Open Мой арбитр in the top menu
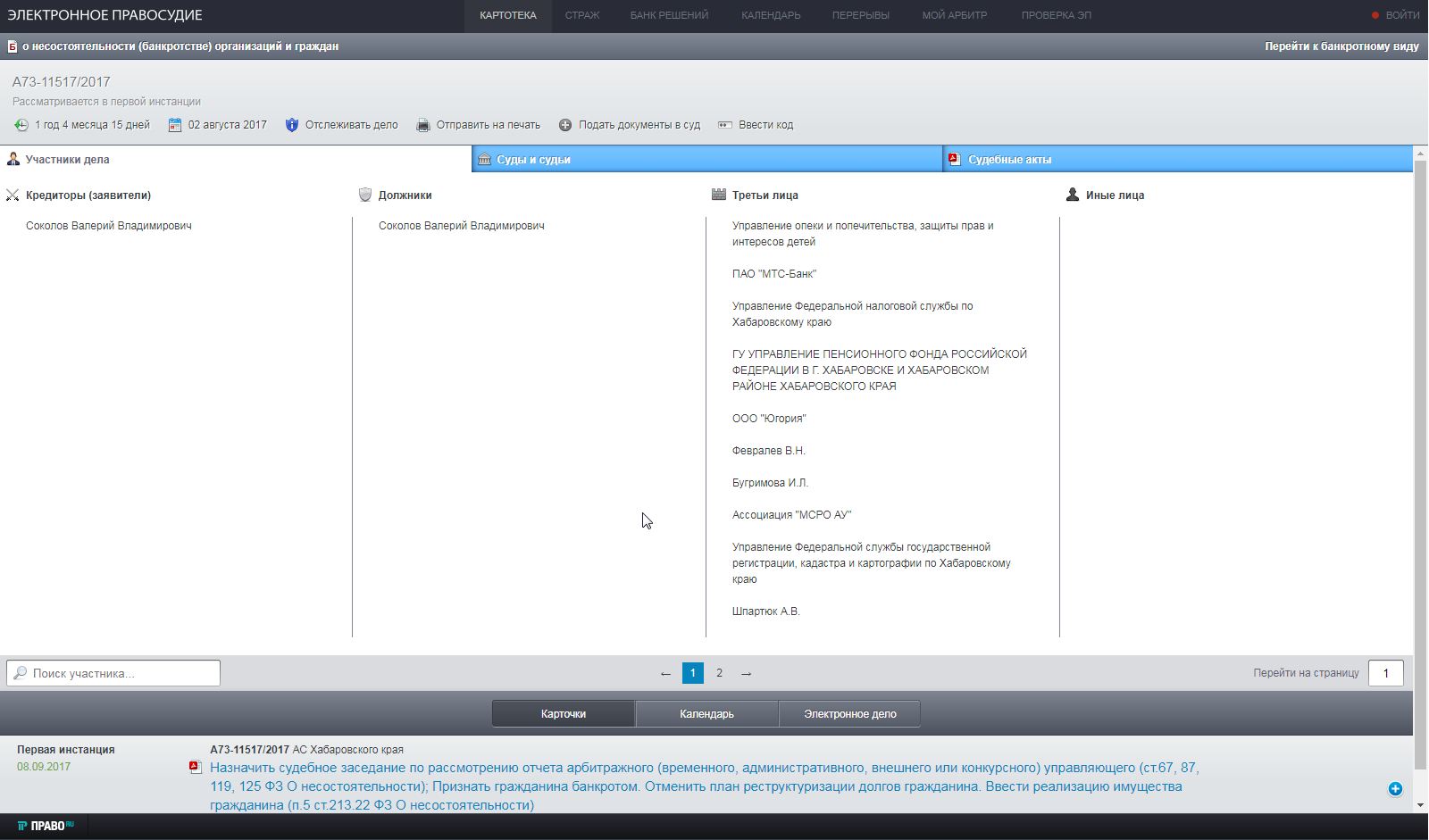The image size is (1429, 840). [954, 15]
